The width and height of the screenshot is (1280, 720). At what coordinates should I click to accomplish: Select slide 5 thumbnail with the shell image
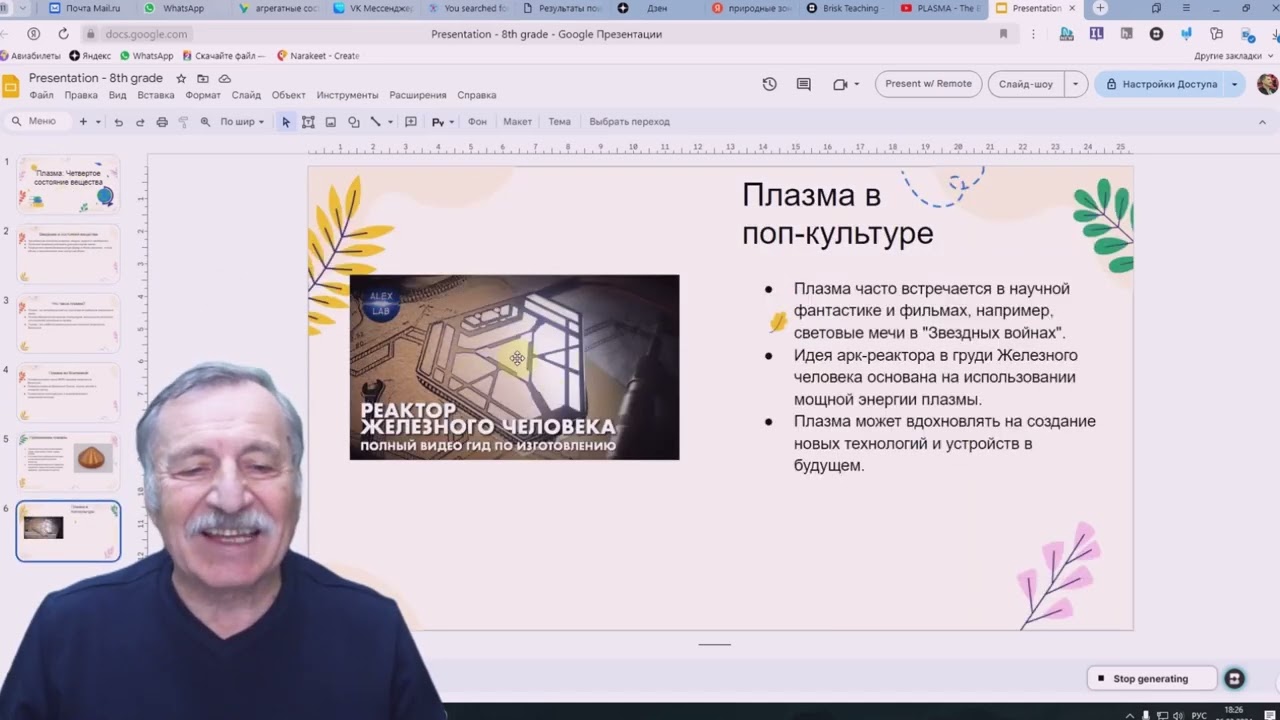pos(68,461)
